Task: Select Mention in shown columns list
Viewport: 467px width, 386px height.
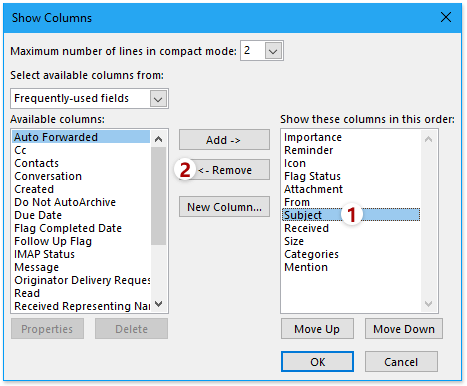Action: click(351, 267)
